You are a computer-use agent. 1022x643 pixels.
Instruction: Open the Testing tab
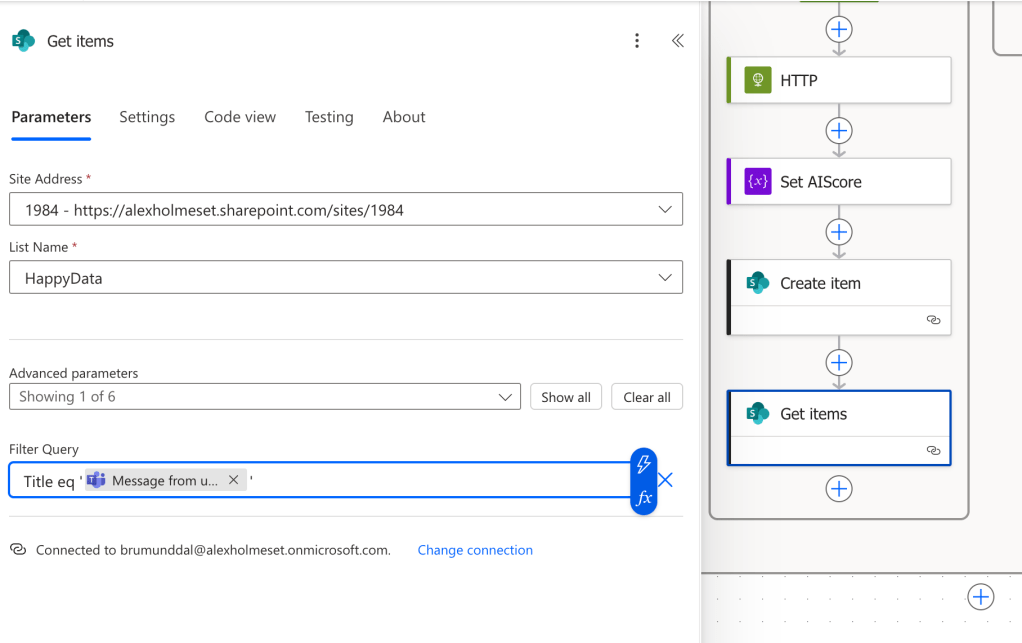[329, 117]
